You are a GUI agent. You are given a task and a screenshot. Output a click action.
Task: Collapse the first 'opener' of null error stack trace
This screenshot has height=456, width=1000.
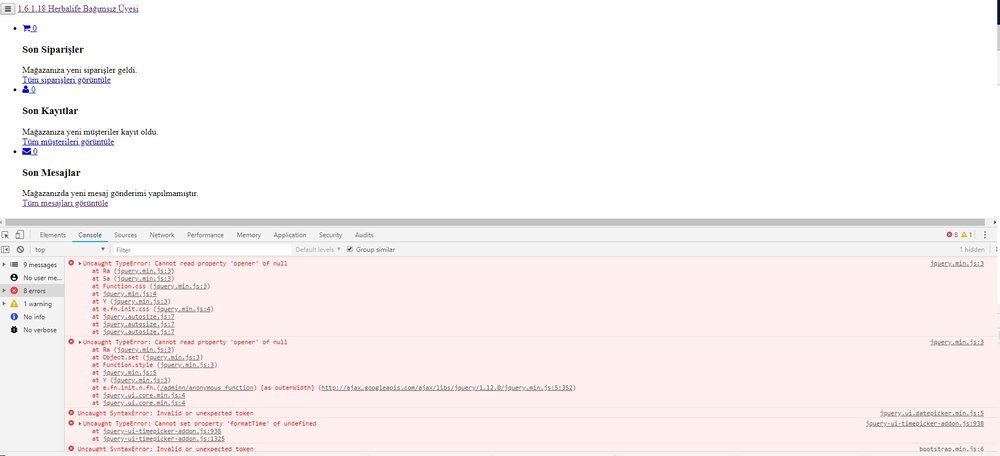point(80,263)
